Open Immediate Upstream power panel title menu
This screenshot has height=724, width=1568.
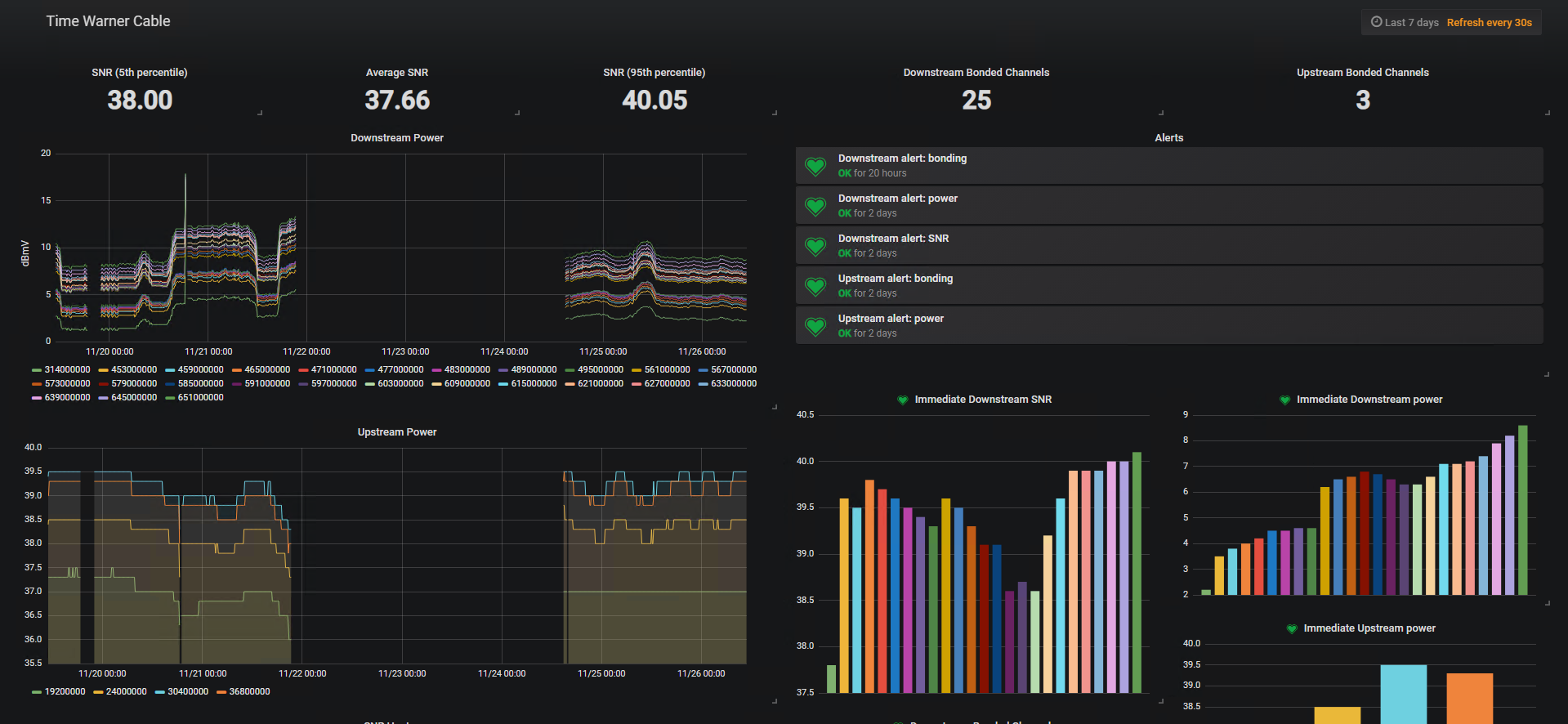click(x=1369, y=628)
